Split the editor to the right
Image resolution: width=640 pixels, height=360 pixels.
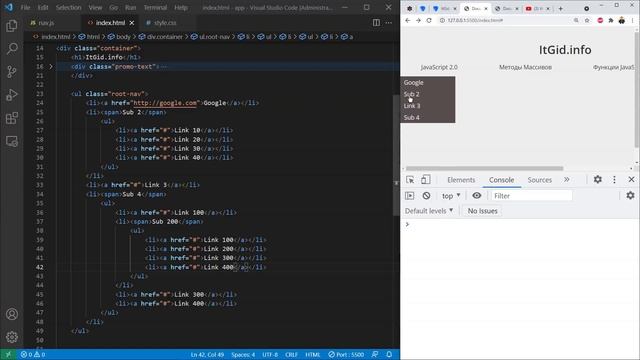(376, 23)
